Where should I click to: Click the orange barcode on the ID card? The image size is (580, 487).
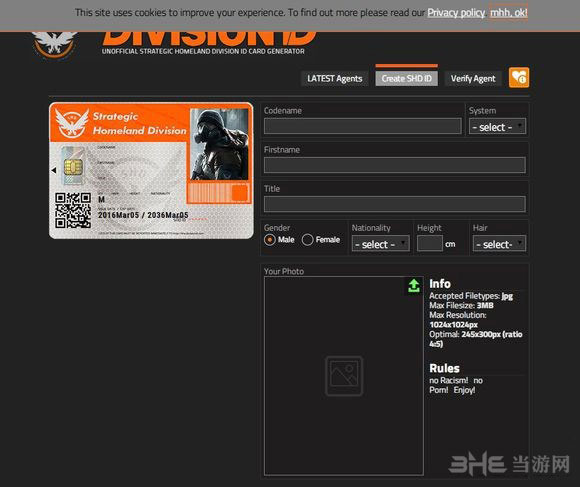coord(218,193)
